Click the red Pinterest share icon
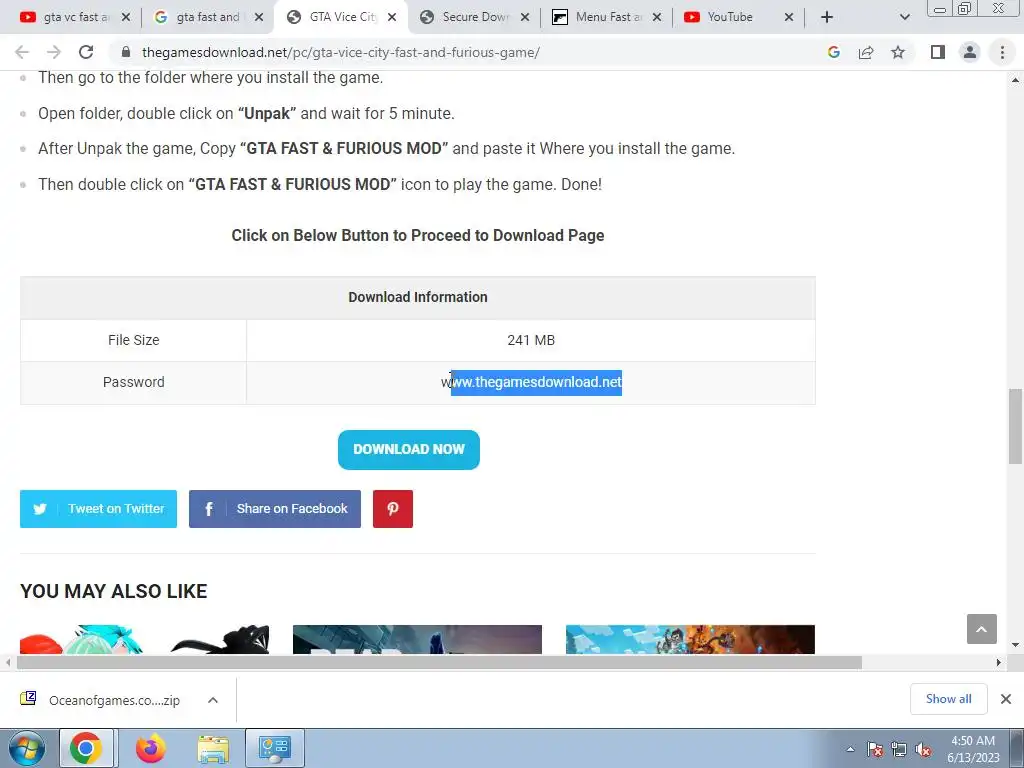This screenshot has height=768, width=1024. coord(392,509)
